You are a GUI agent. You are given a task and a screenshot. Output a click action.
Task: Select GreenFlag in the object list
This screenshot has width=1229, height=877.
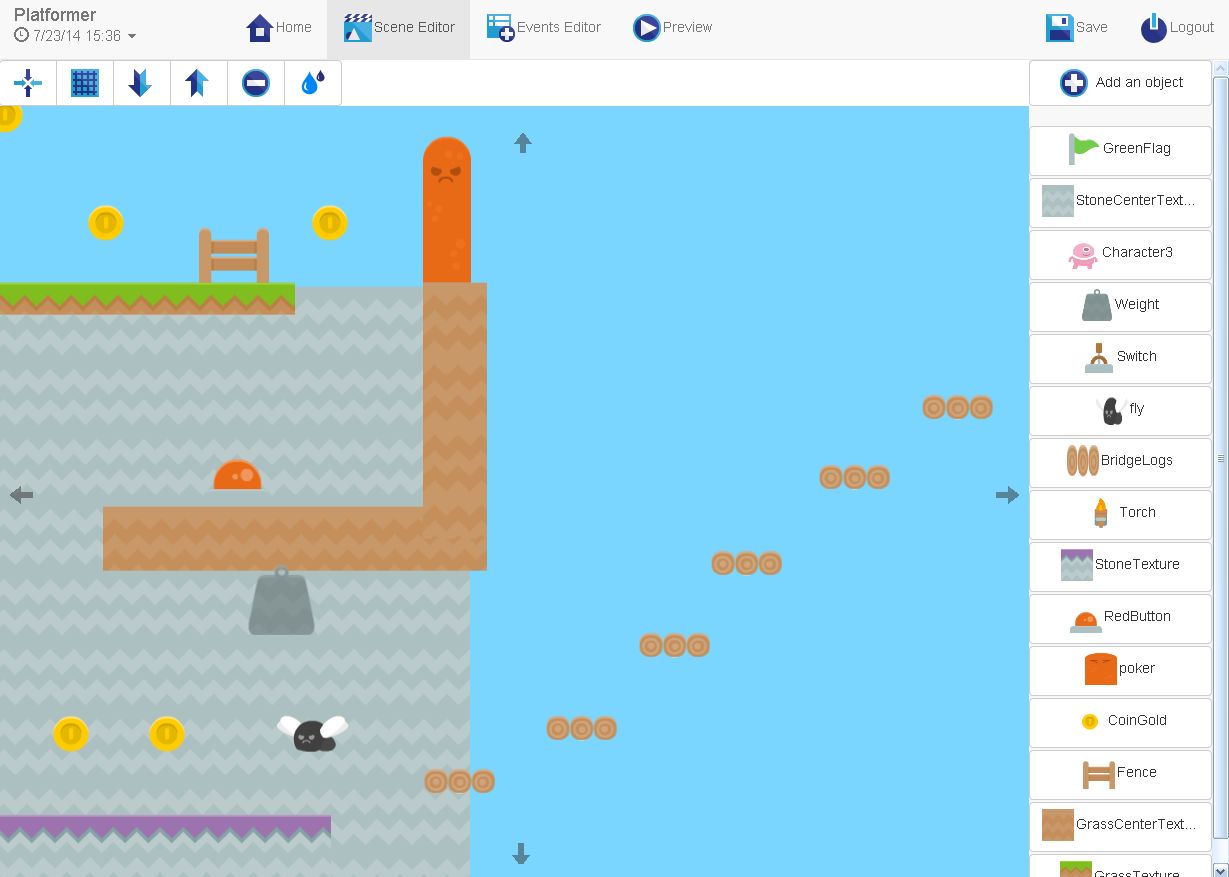click(1120, 148)
